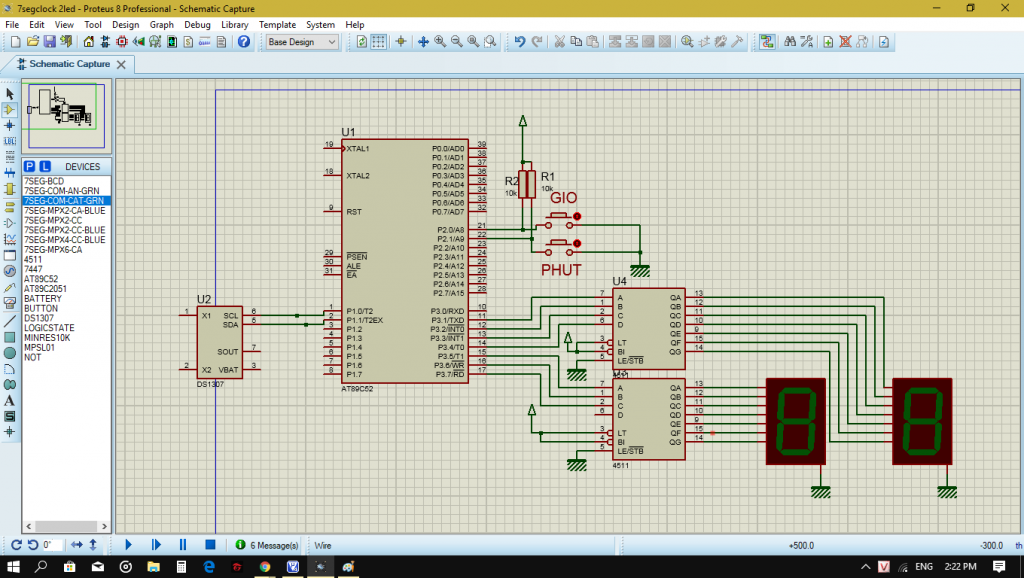Screen dimensions: 1024x578
Task: Toggle the wire autorouter icon
Action: click(767, 42)
